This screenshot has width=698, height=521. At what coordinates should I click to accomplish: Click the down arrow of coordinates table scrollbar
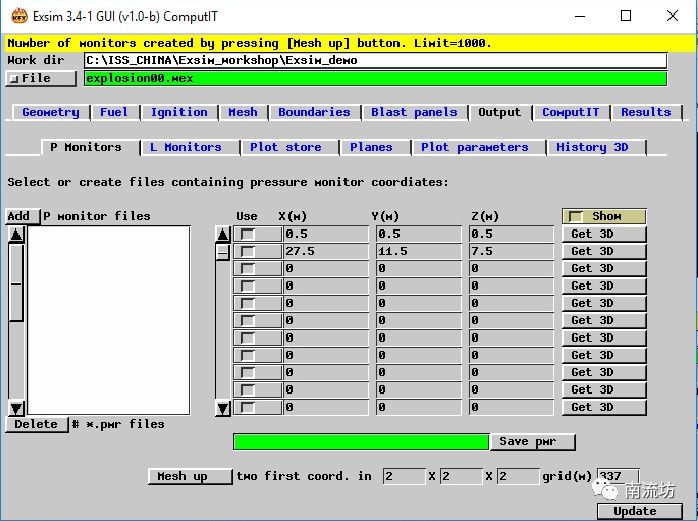[x=223, y=407]
